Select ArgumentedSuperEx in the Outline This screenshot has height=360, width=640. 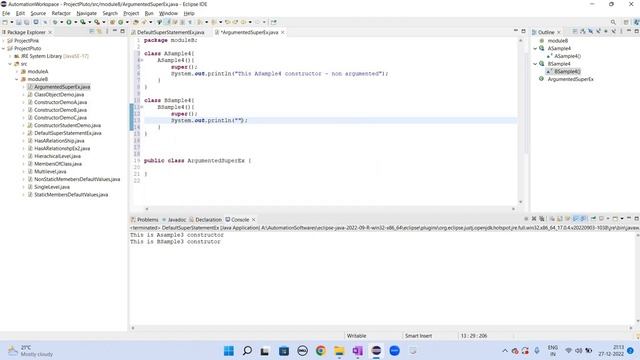(x=570, y=79)
